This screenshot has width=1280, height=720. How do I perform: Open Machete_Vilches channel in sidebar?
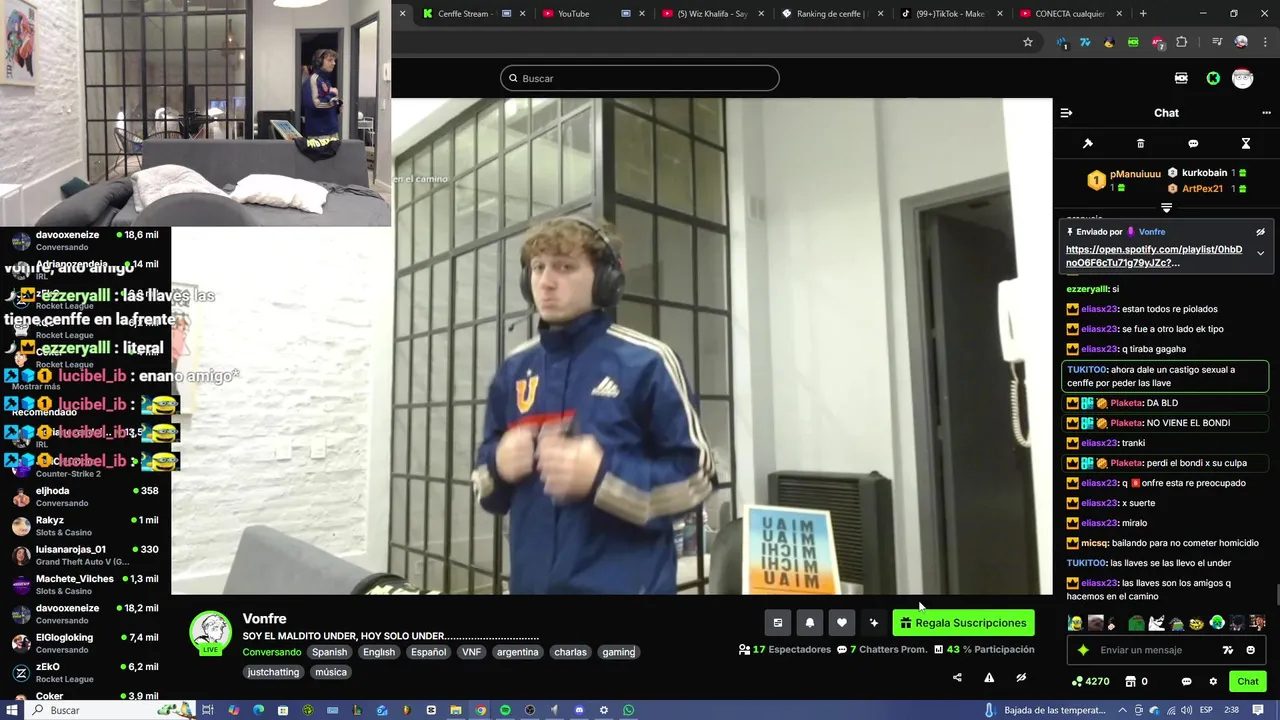85,584
